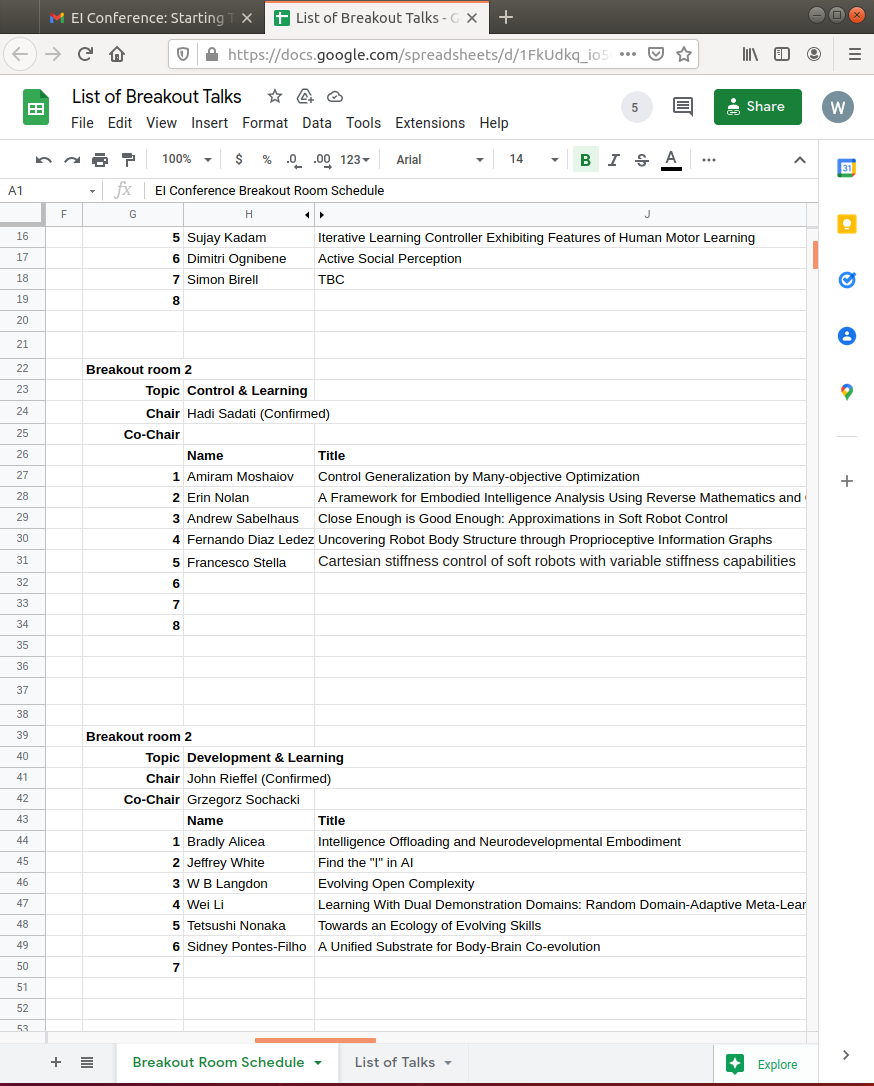Toggle italic text formatting
The image size is (874, 1086).
coord(614,160)
